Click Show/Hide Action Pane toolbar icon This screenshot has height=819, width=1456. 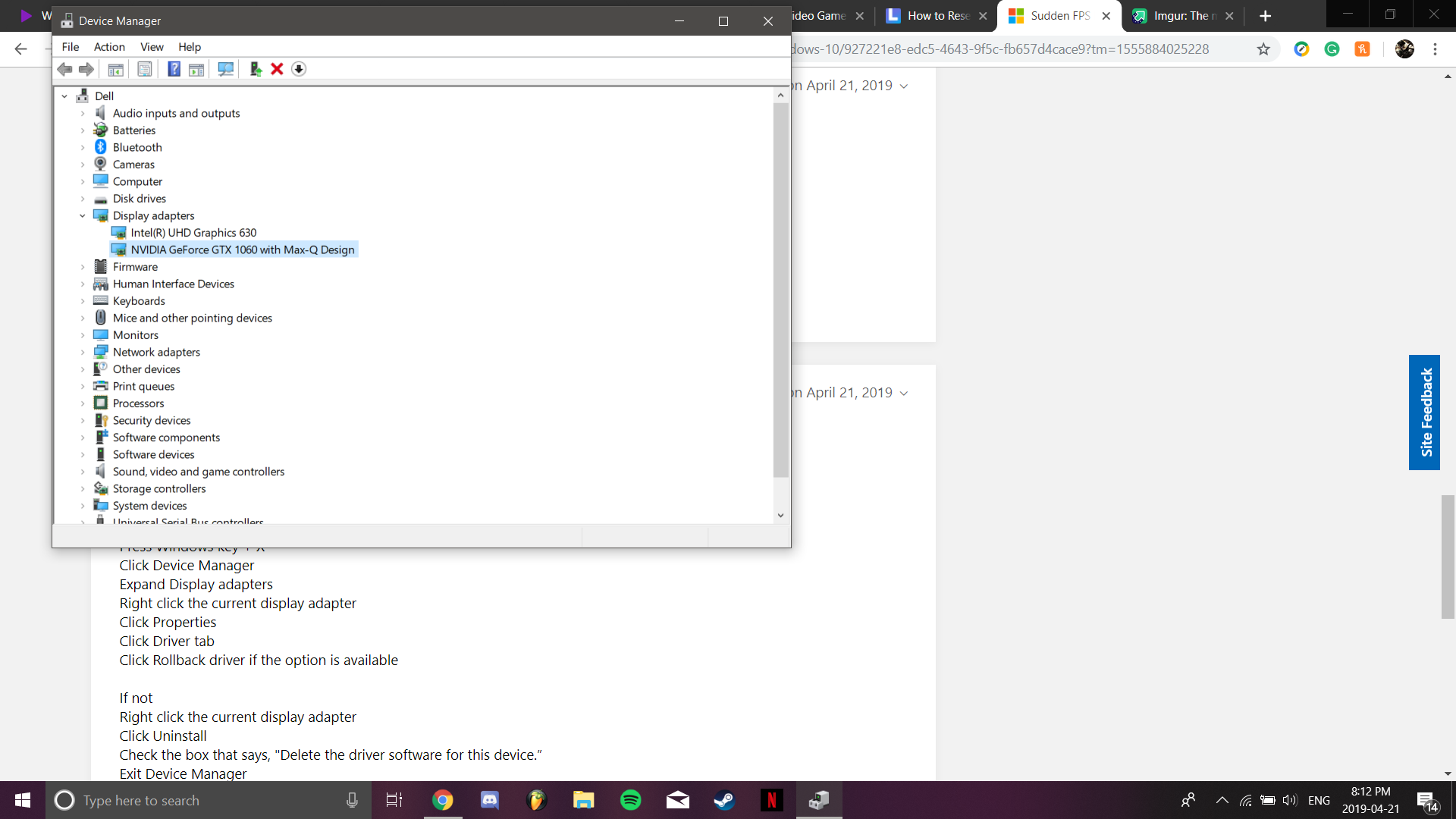(196, 69)
